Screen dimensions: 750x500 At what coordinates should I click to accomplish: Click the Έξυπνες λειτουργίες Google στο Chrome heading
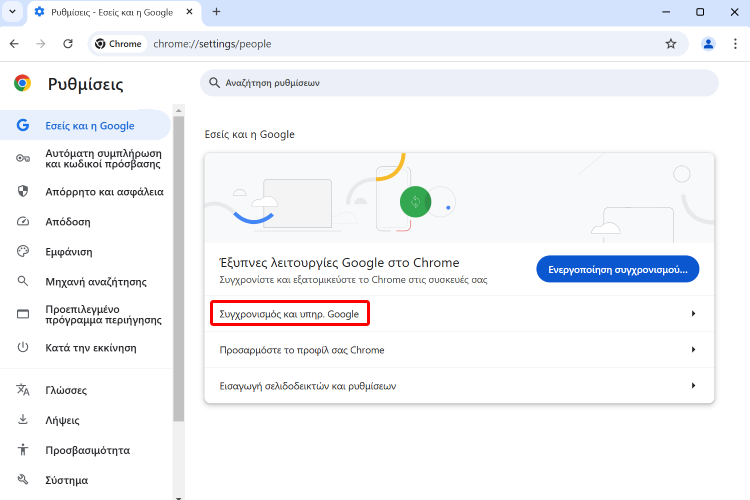tap(339, 263)
